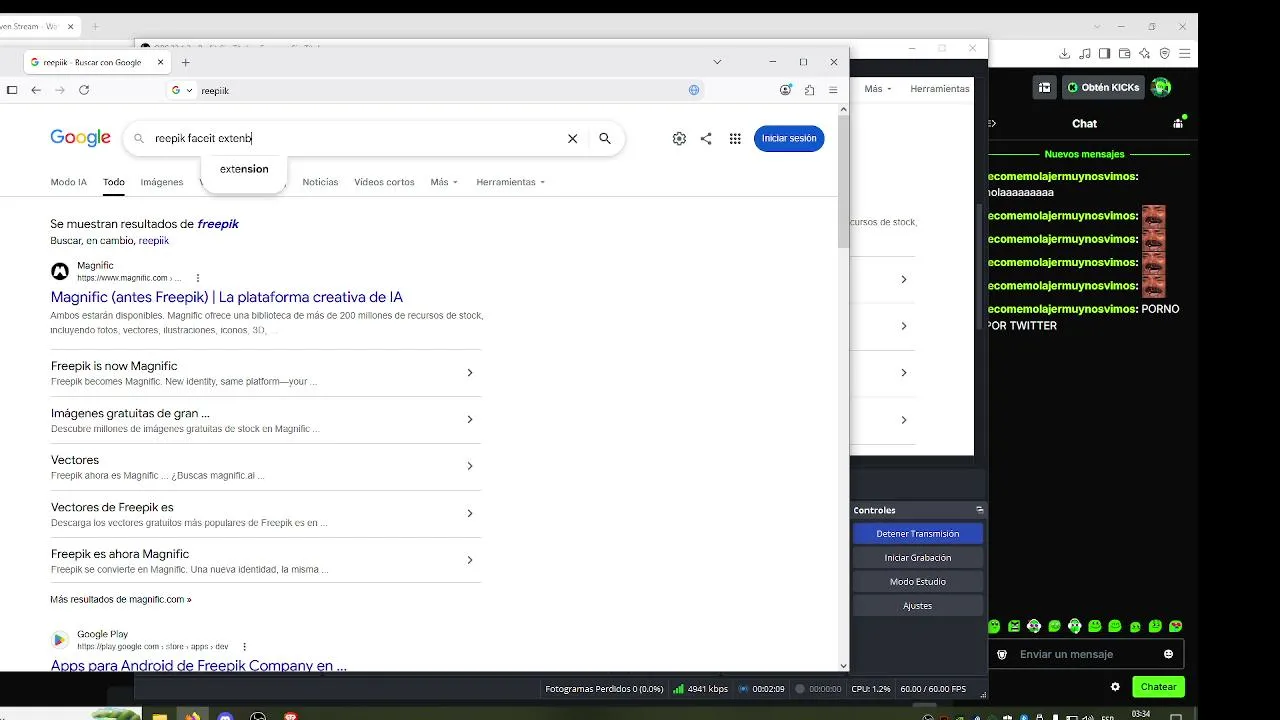Screen dimensions: 1280x720
Task: Open the shield VPN icon in background browser
Action: [1165, 54]
